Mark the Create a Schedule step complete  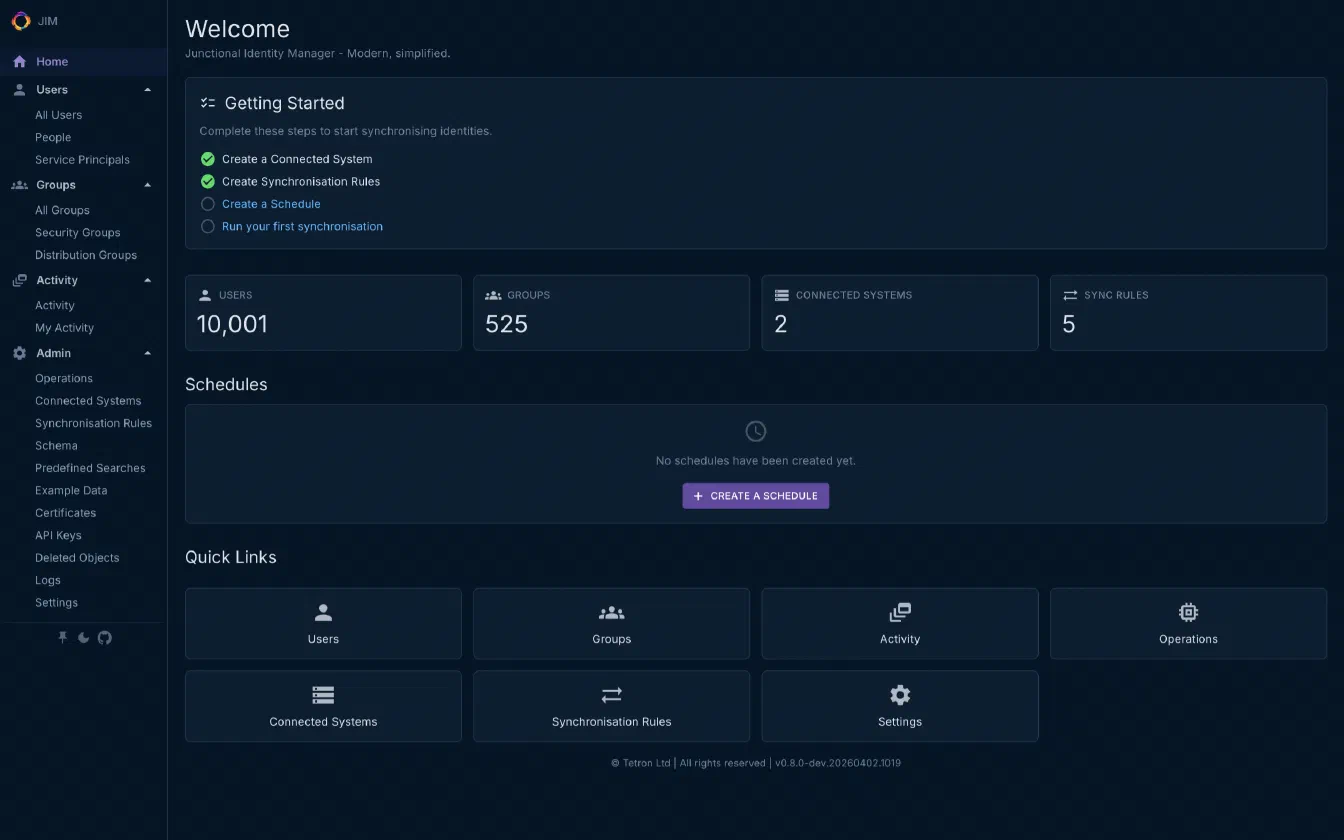[x=207, y=203]
